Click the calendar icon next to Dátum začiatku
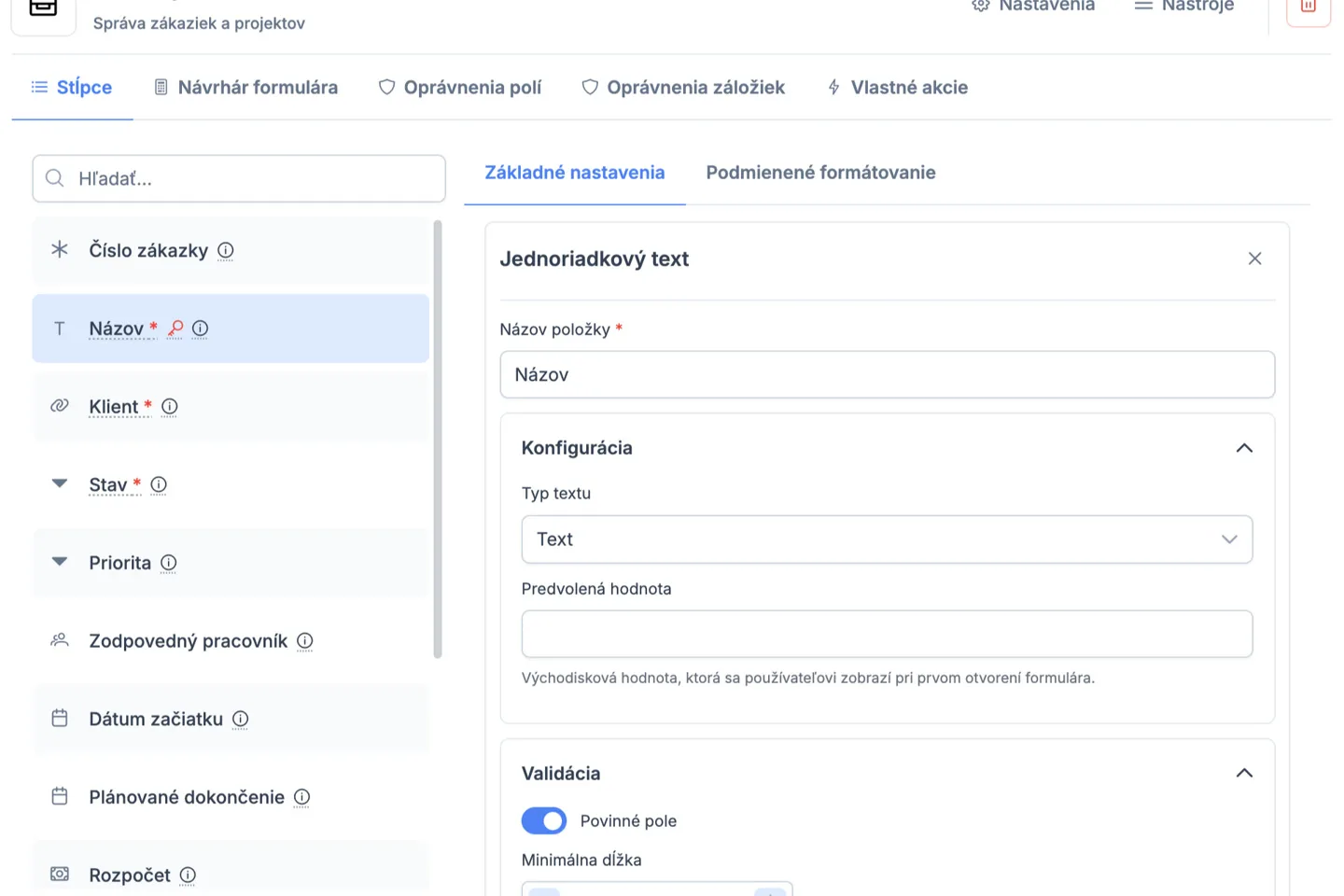Screen dimensions: 1344x896 [60, 719]
